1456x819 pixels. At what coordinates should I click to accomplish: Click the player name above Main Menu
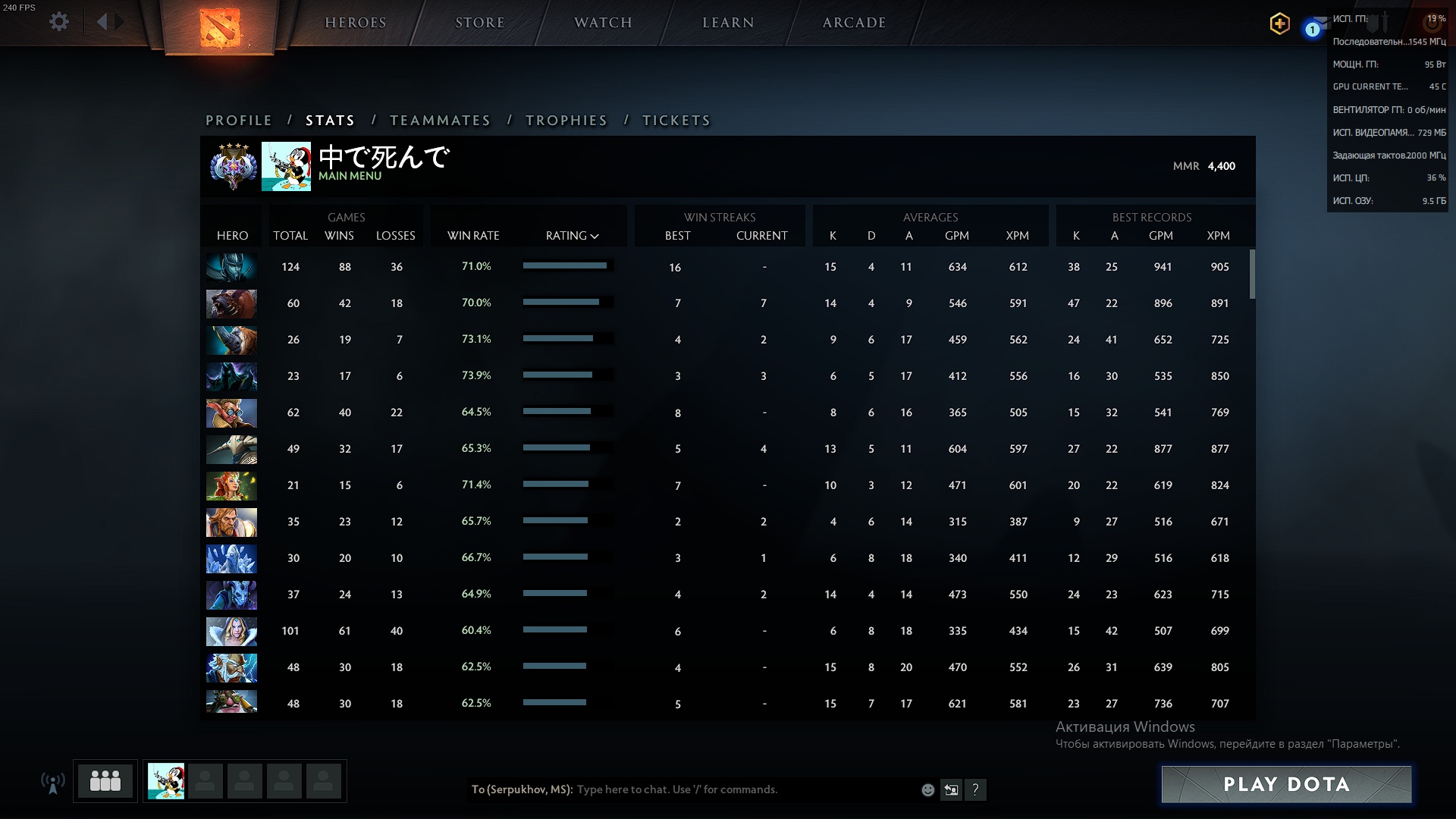pyautogui.click(x=384, y=157)
